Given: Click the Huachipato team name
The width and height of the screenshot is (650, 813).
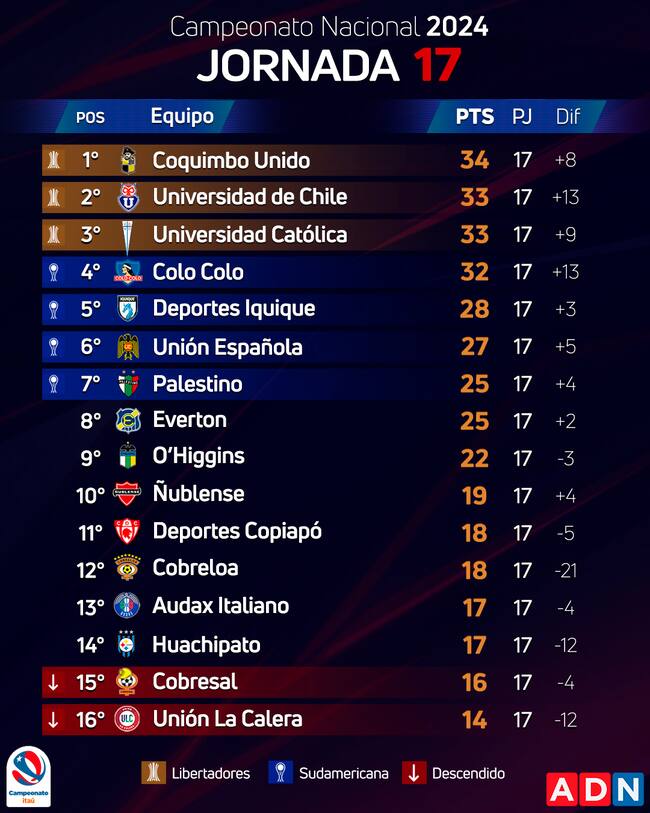Looking at the screenshot, I should (206, 644).
